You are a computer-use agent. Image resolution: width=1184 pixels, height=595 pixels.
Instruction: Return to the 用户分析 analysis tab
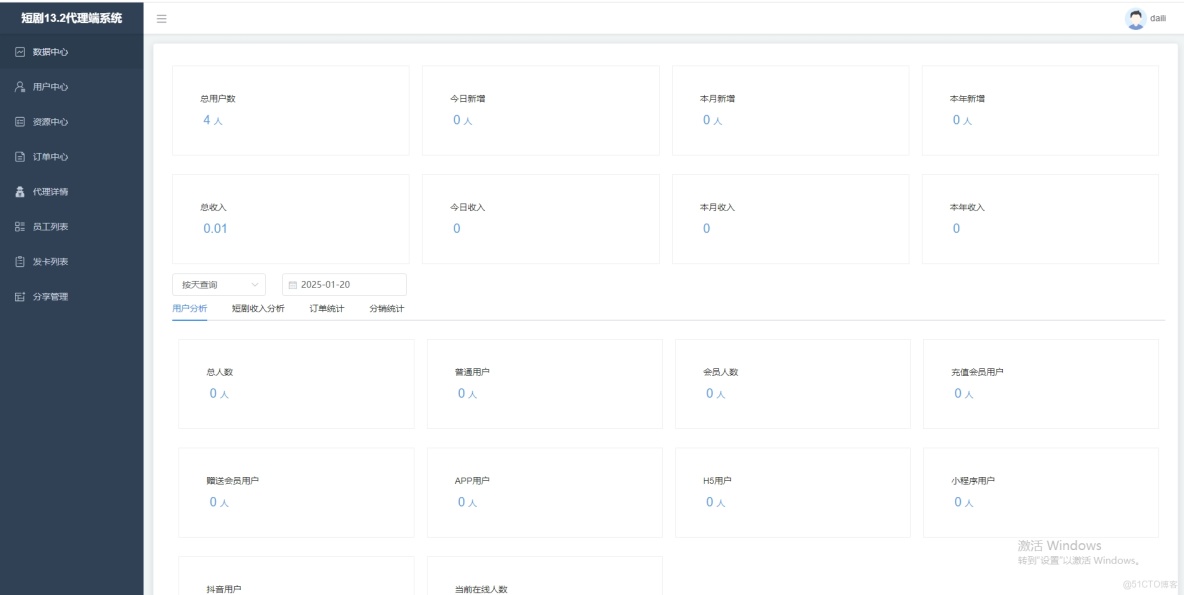click(x=189, y=308)
